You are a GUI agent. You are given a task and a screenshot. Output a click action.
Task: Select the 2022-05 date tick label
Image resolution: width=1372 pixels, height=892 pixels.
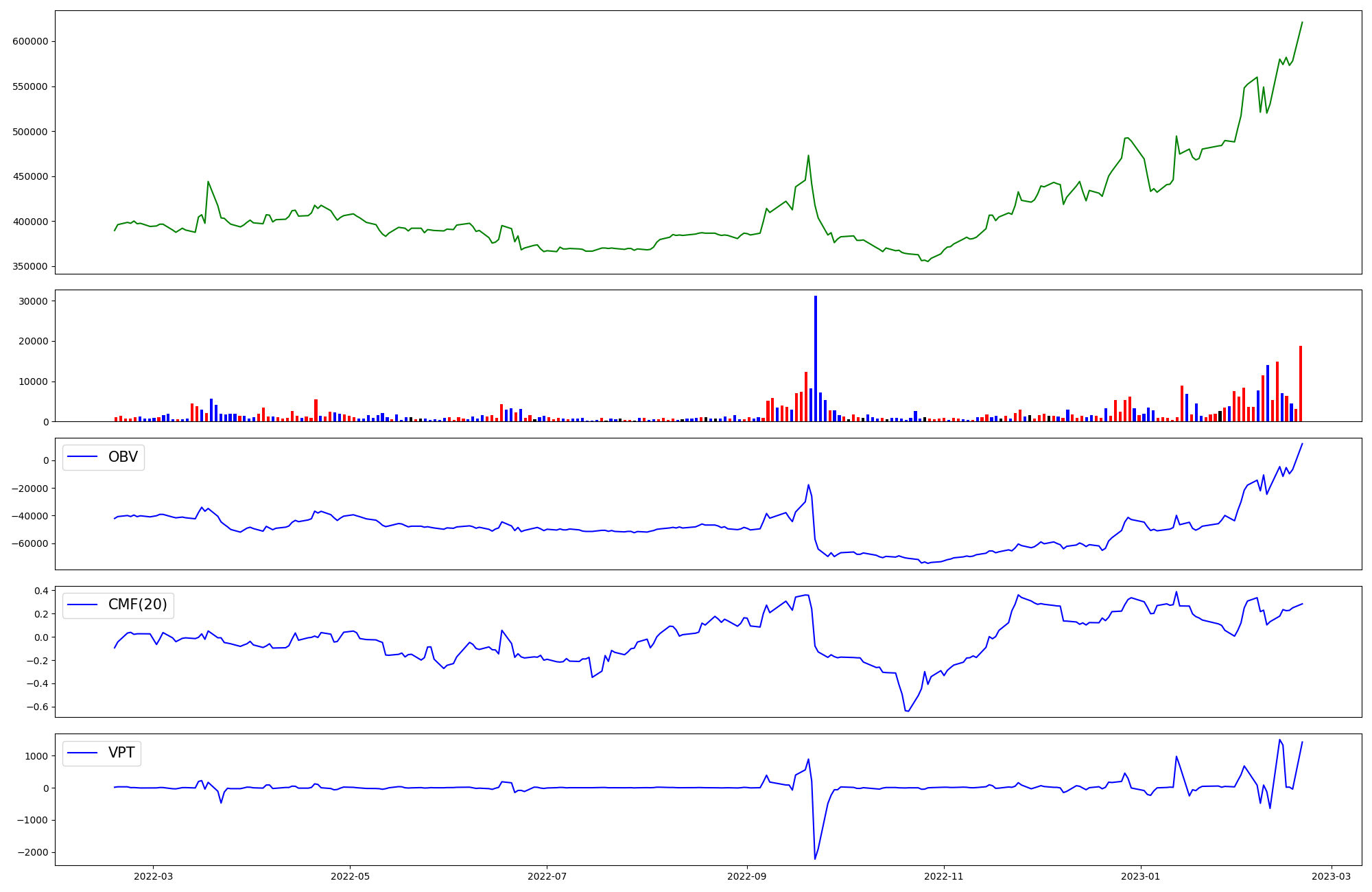(350, 876)
